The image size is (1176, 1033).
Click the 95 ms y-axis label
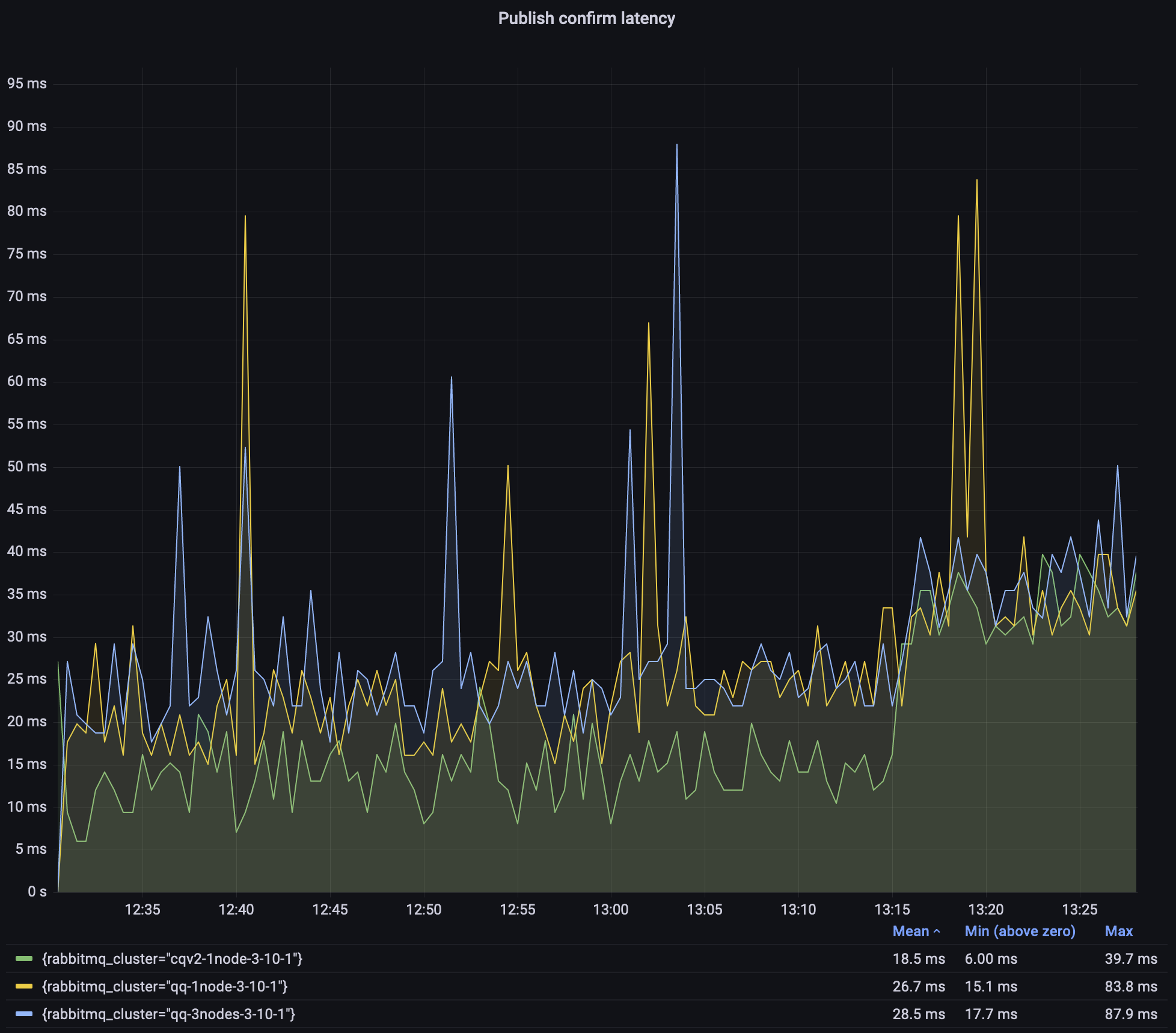coord(26,84)
